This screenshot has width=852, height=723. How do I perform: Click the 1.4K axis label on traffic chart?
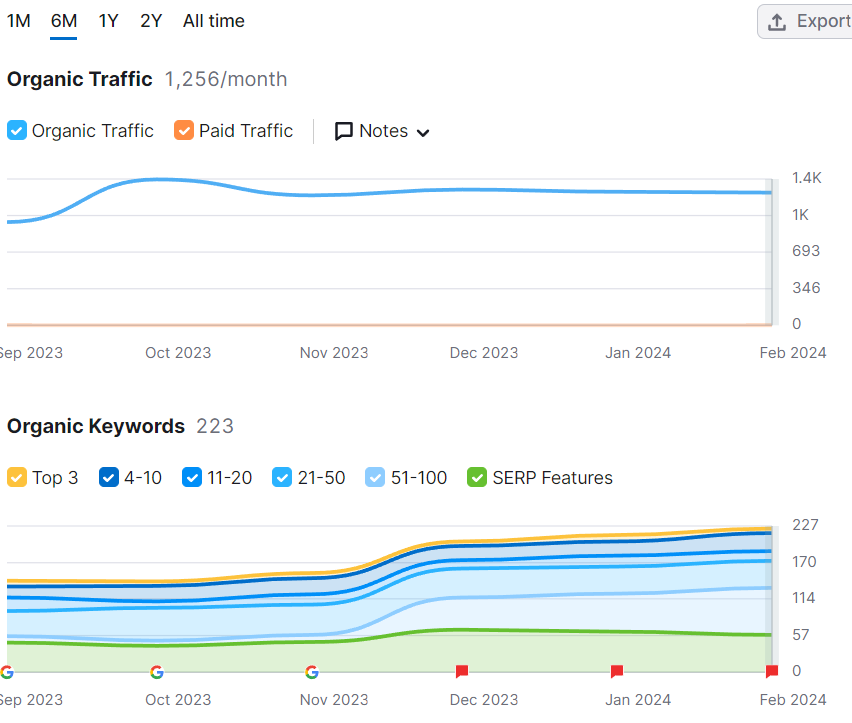[x=806, y=178]
